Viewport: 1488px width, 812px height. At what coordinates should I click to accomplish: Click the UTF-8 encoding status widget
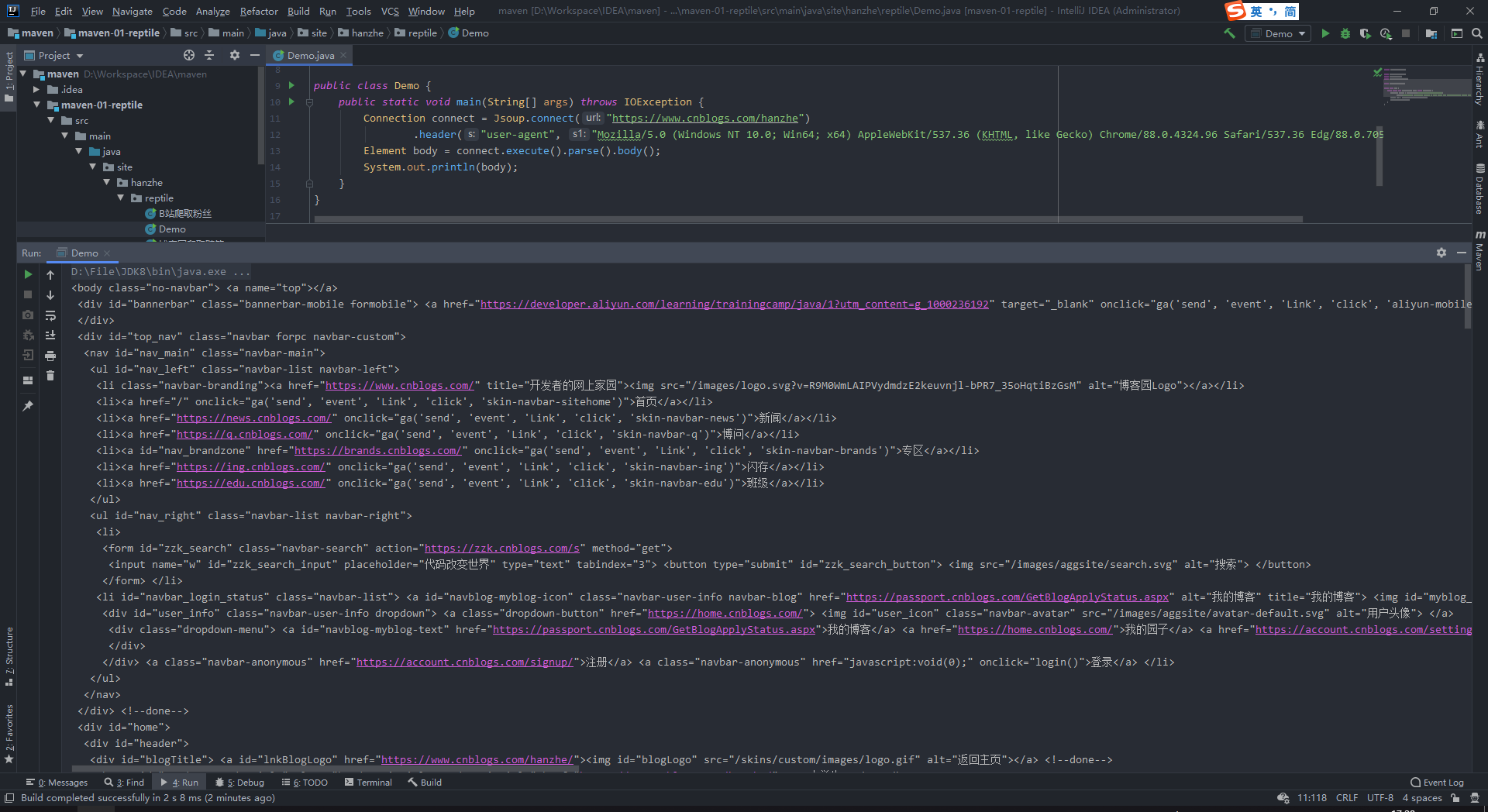tap(1379, 798)
